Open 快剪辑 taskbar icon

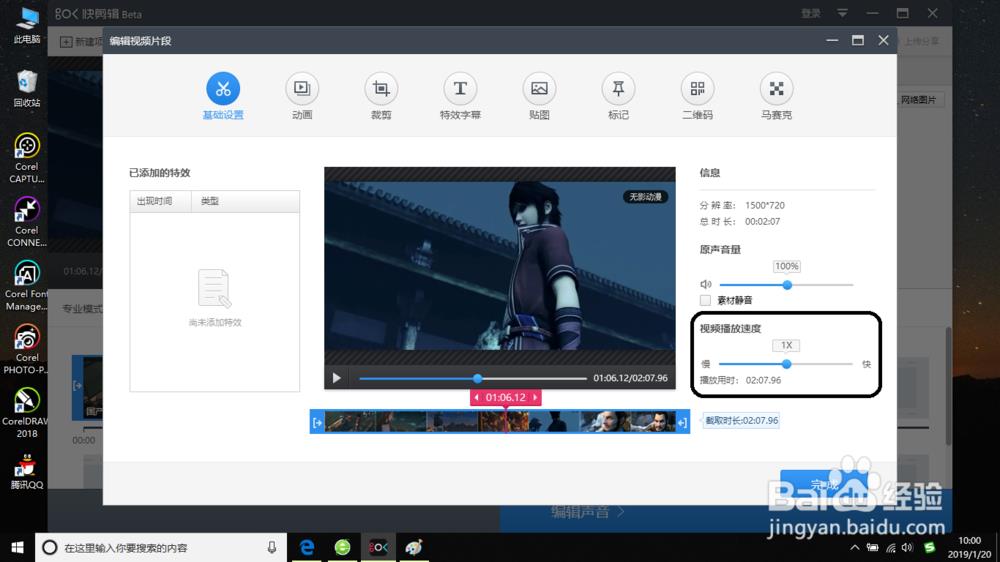pos(378,547)
